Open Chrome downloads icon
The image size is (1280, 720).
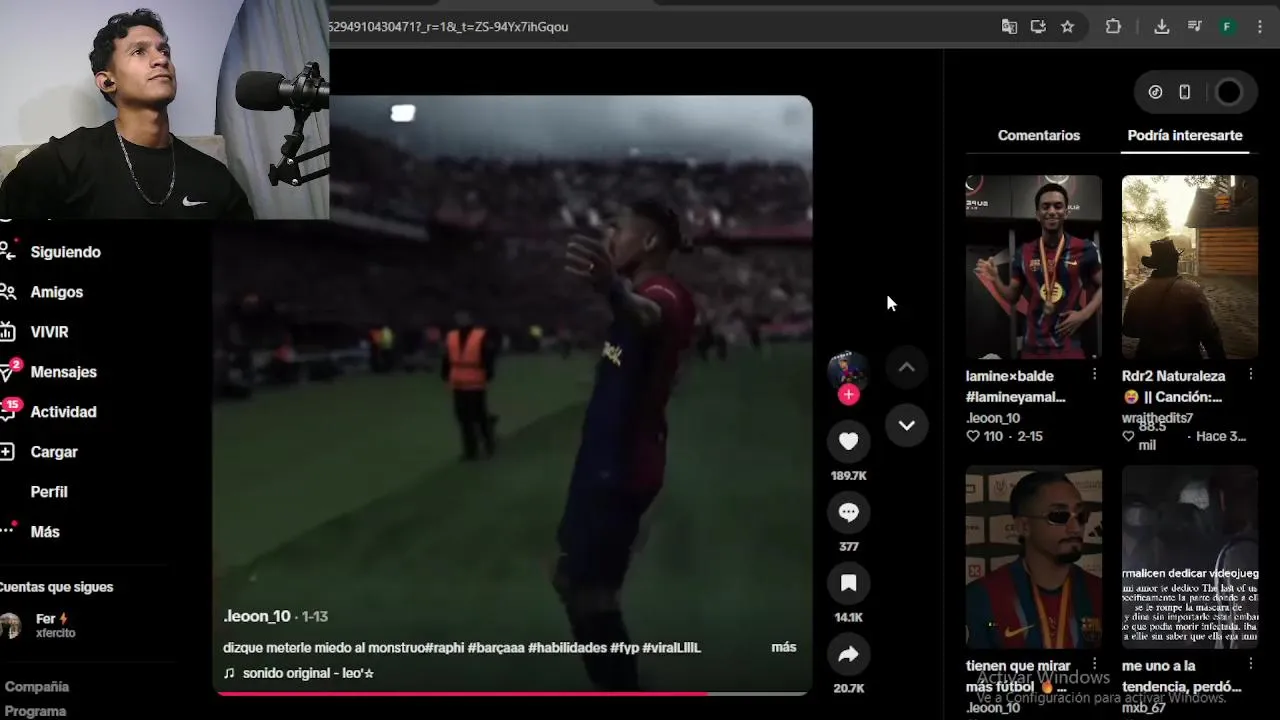(1161, 27)
